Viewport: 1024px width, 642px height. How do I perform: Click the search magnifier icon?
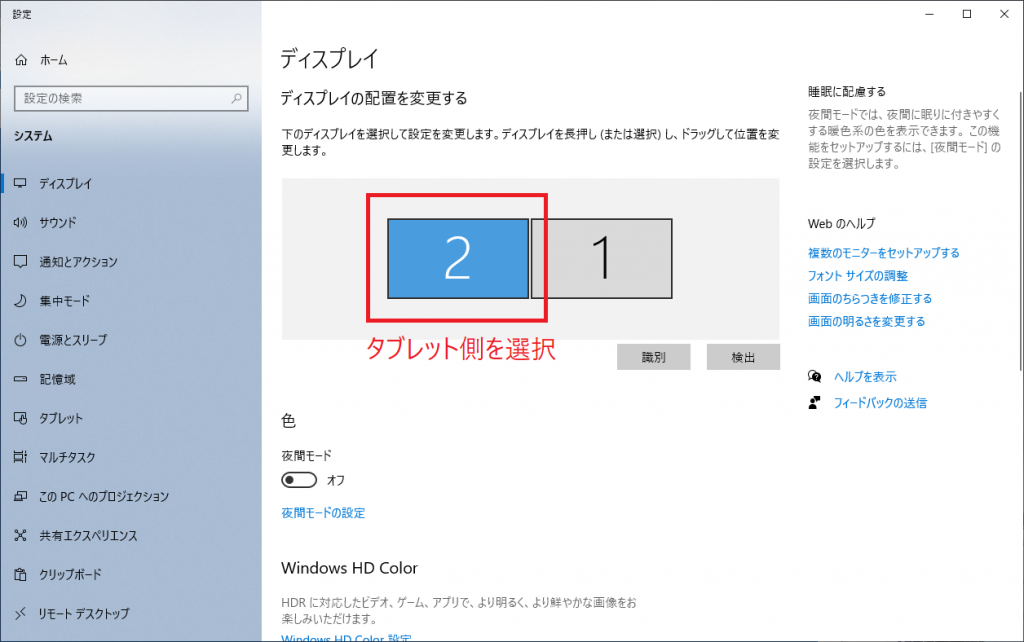point(236,99)
